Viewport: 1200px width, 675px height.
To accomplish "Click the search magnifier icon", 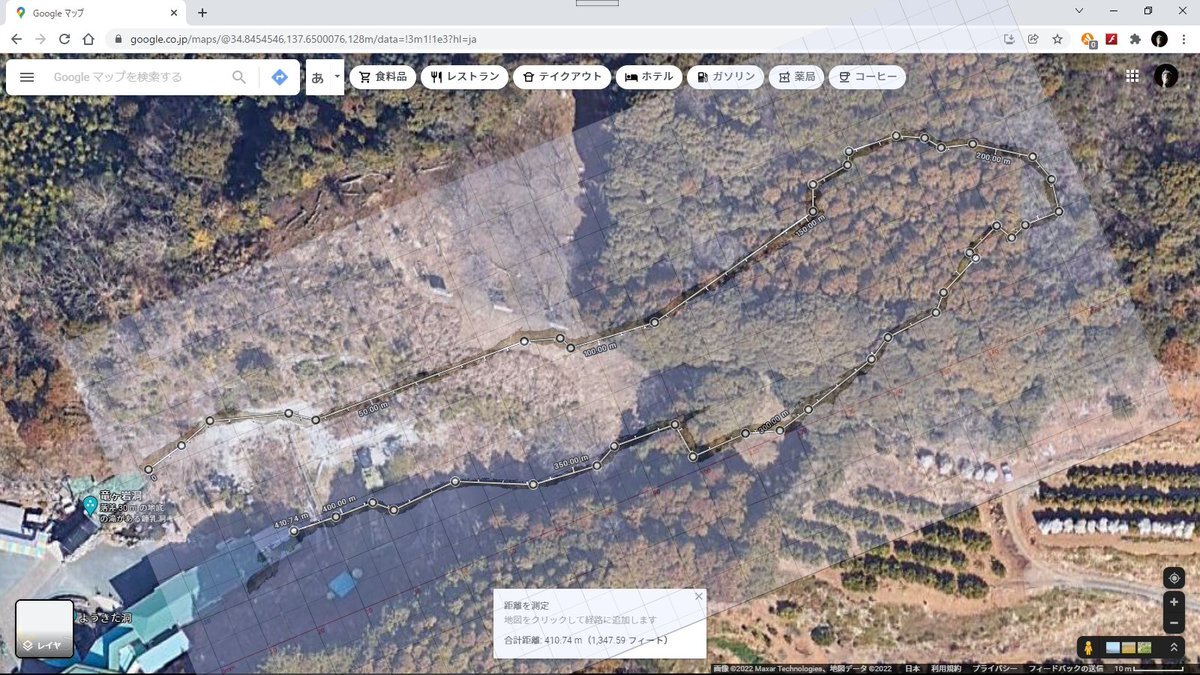I will point(239,77).
